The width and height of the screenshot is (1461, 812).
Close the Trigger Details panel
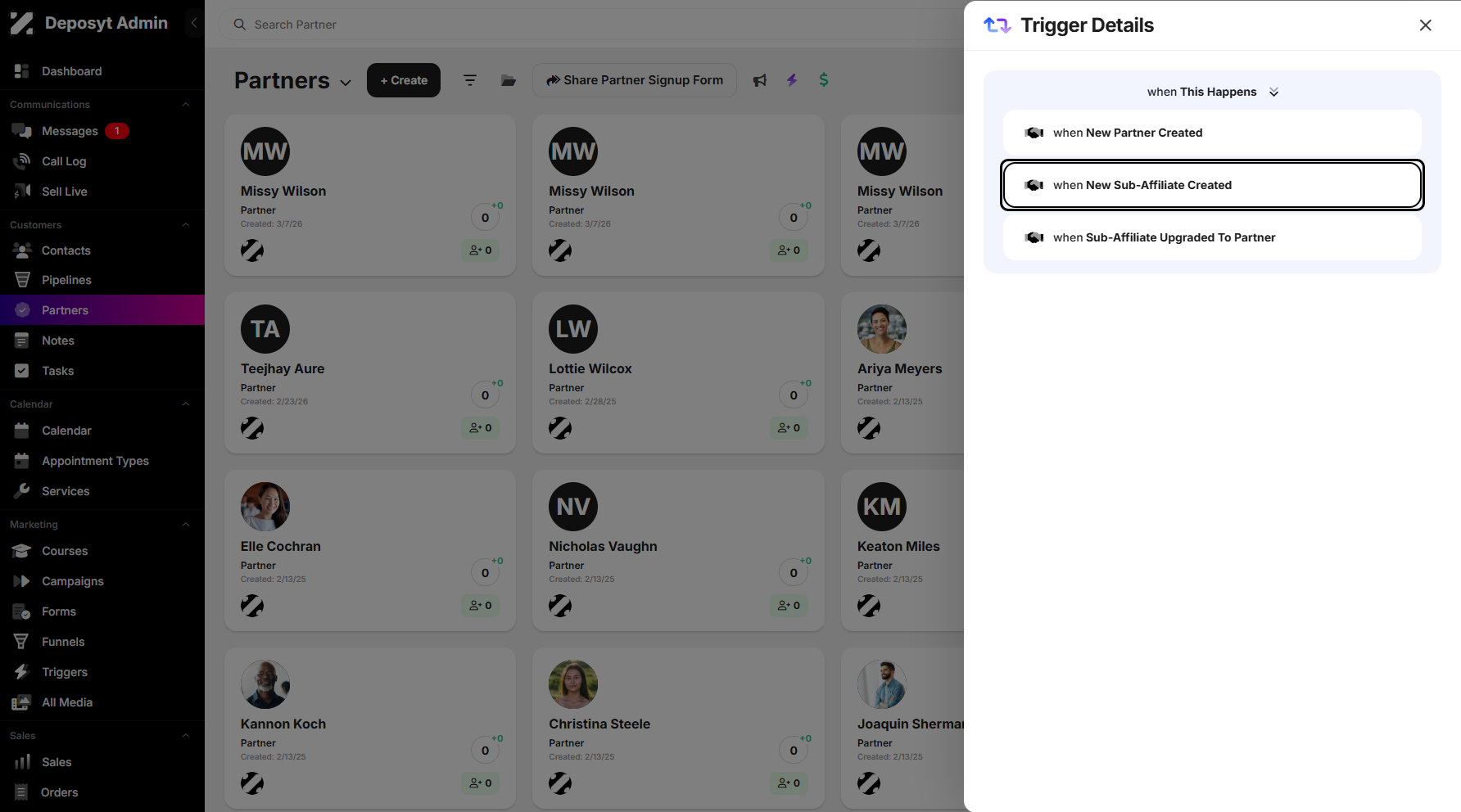pyautogui.click(x=1426, y=25)
